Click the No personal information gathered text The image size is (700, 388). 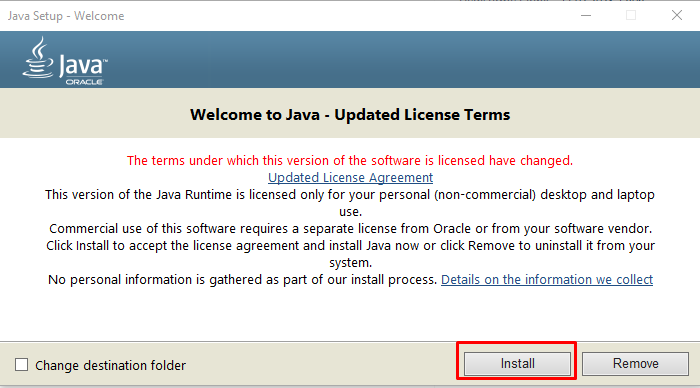pos(242,280)
